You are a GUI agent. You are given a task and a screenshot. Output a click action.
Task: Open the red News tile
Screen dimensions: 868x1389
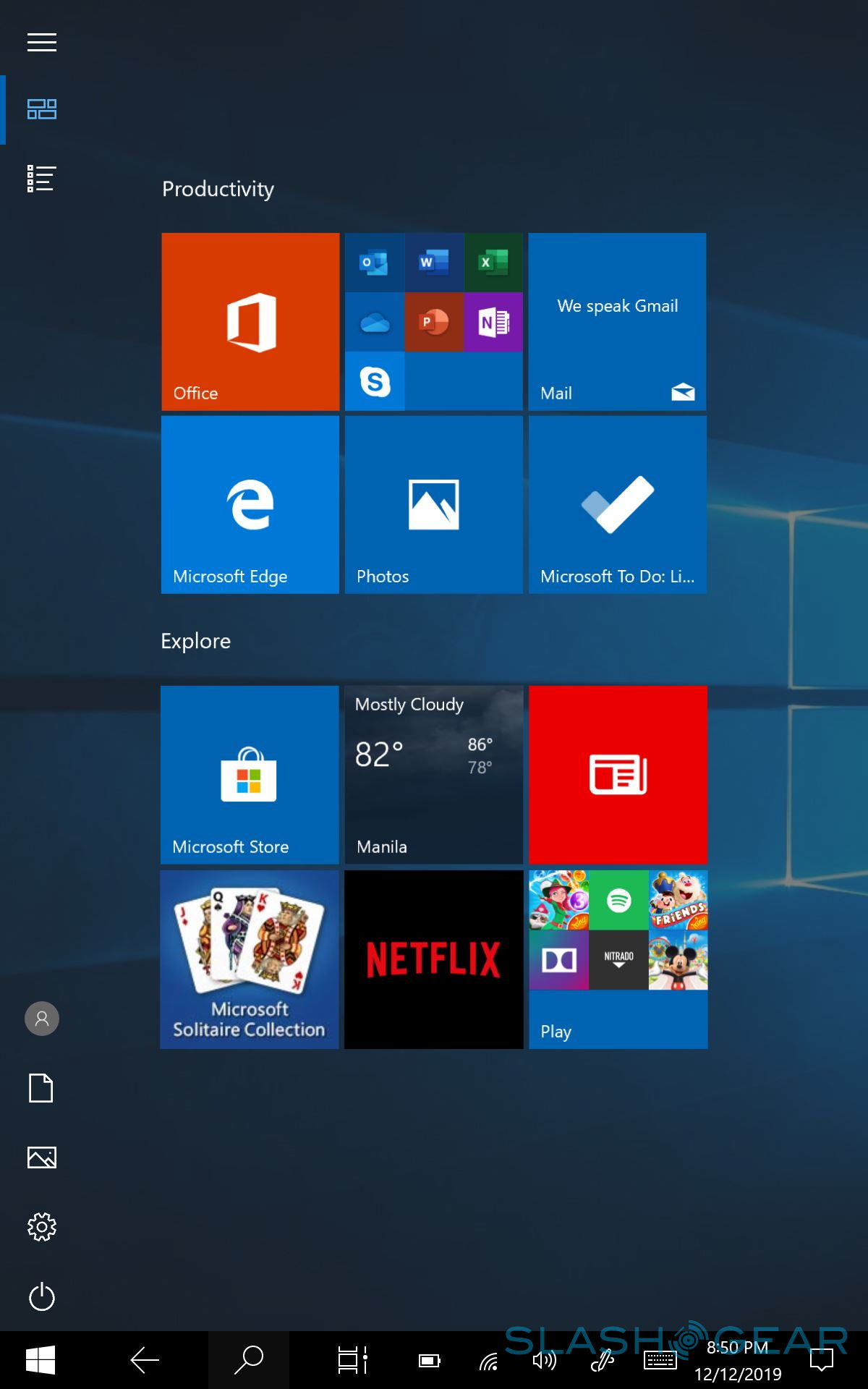(618, 775)
